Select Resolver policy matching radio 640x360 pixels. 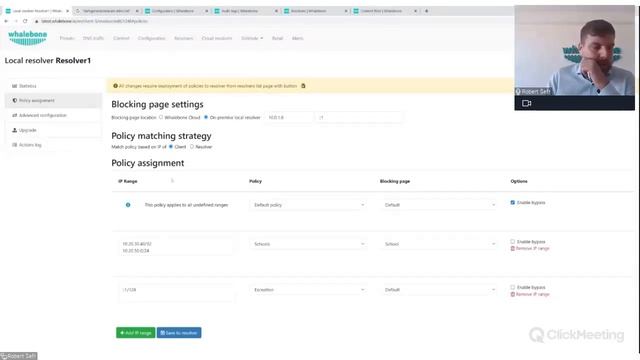(192, 147)
